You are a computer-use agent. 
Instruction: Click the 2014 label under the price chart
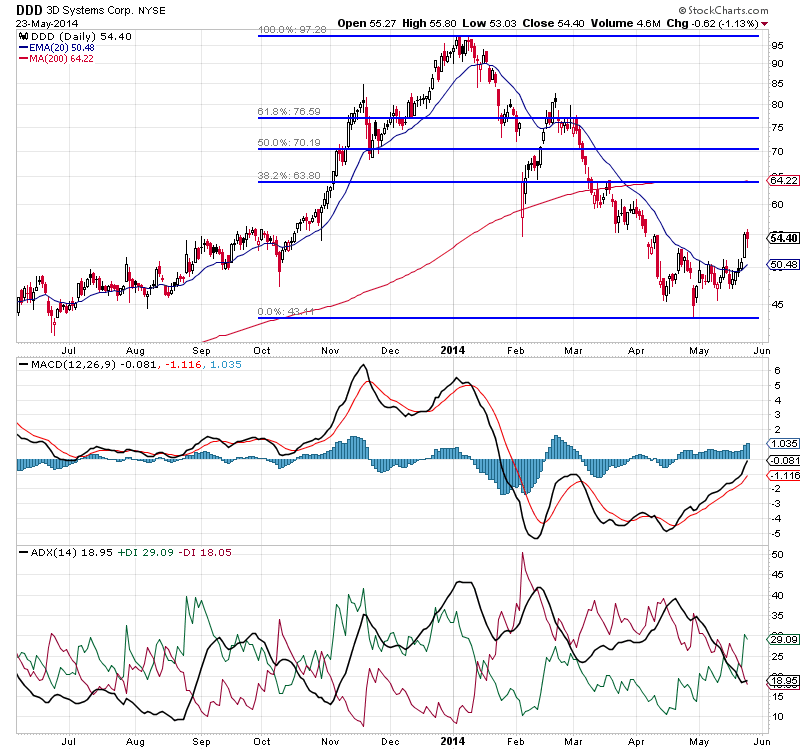tap(453, 350)
